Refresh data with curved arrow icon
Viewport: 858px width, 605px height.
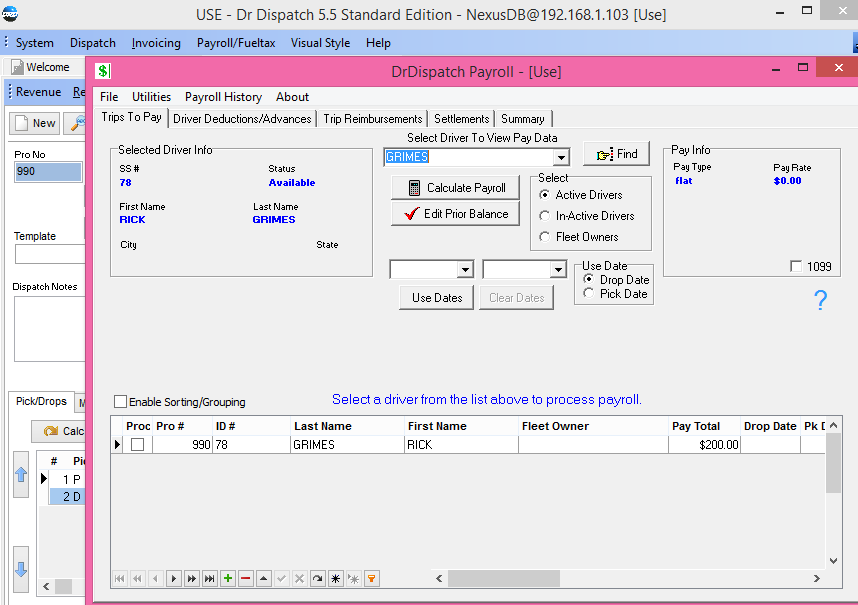point(317,578)
